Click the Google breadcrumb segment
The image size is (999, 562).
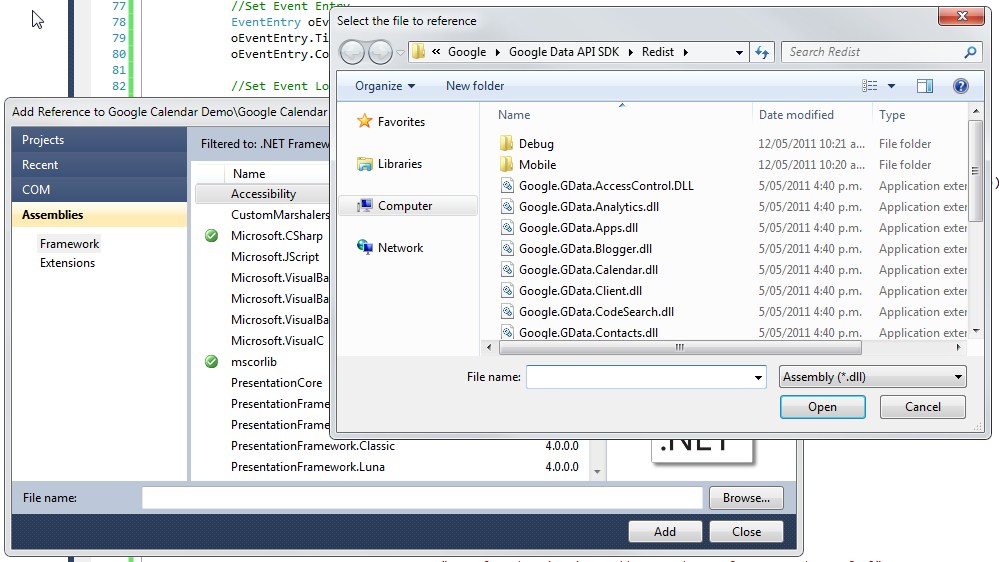click(x=466, y=52)
